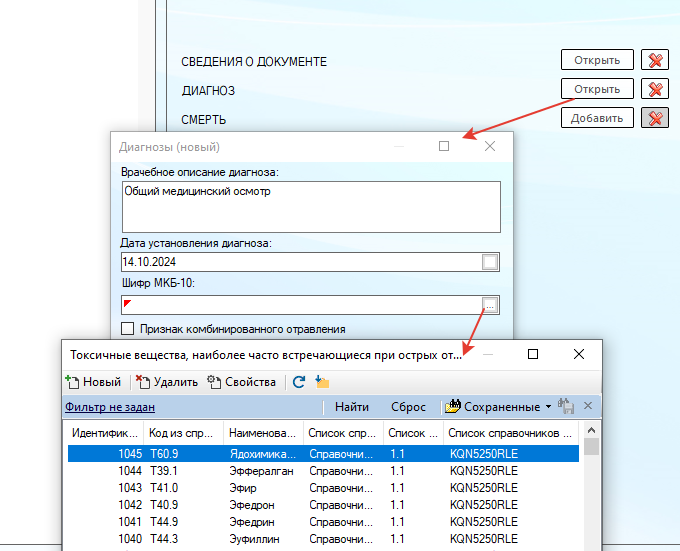
Task: Refresh the toxic substances list
Action: [299, 382]
